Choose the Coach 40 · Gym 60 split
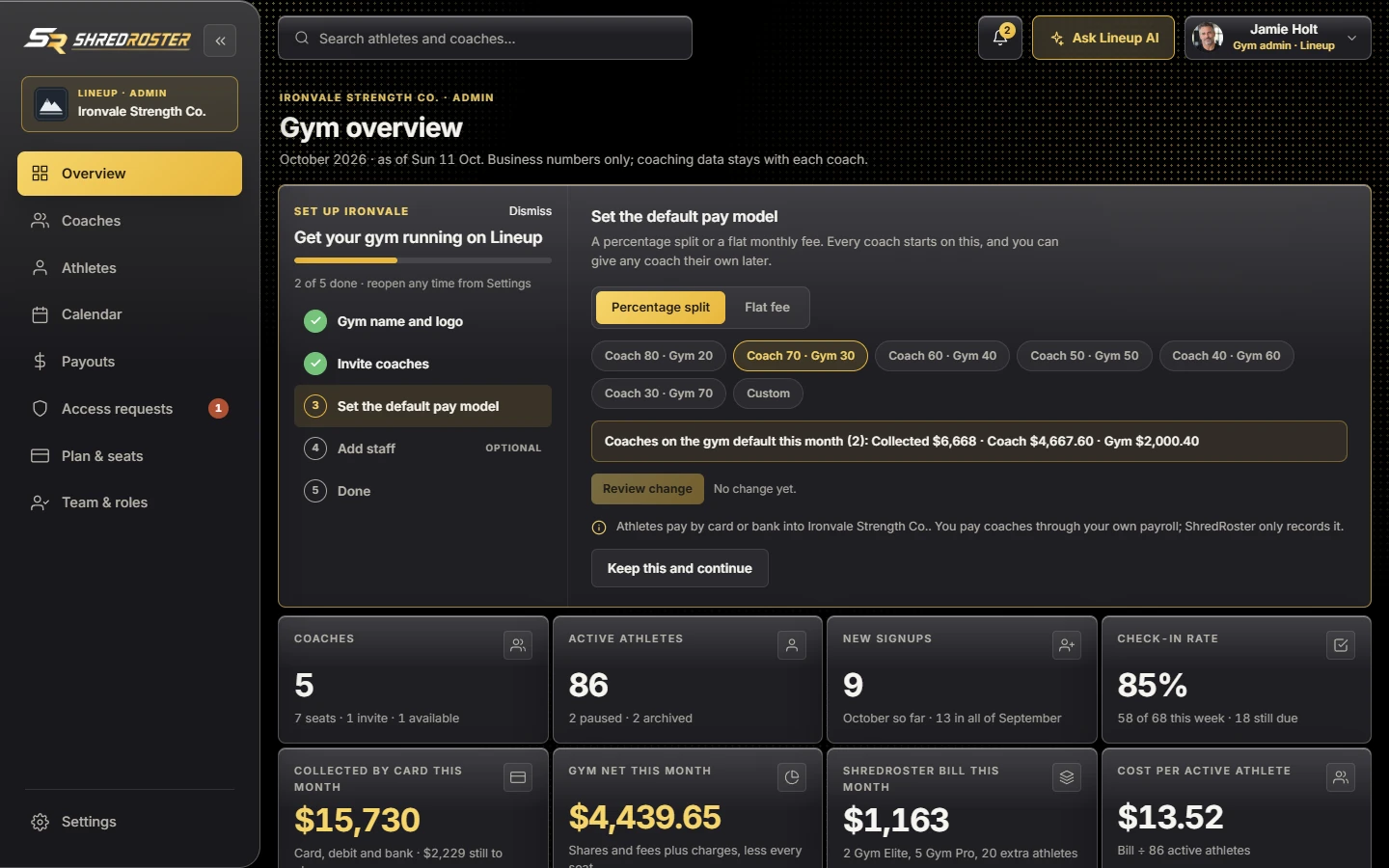The width and height of the screenshot is (1389, 868). point(1226,356)
